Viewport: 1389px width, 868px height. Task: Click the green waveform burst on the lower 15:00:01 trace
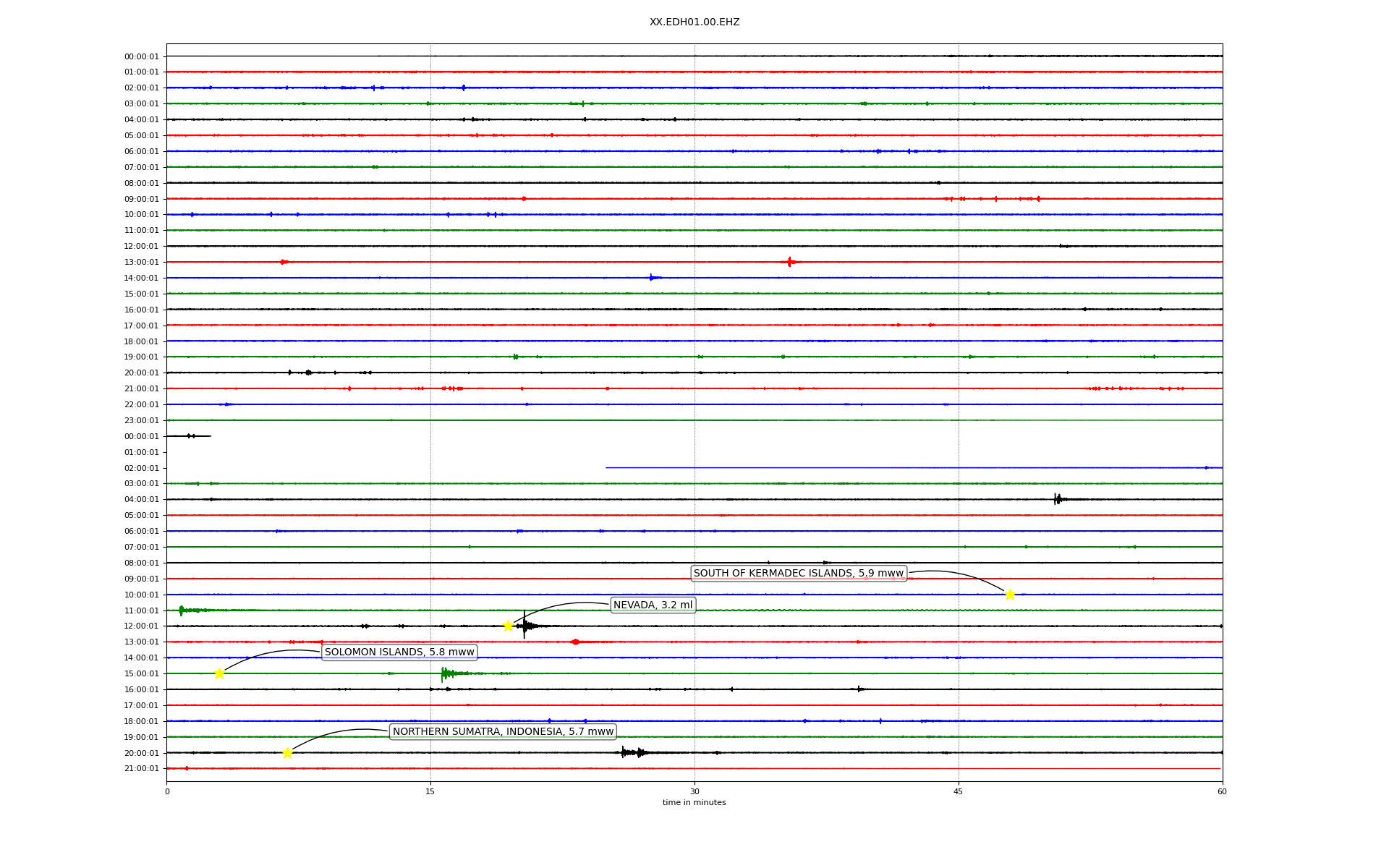447,673
